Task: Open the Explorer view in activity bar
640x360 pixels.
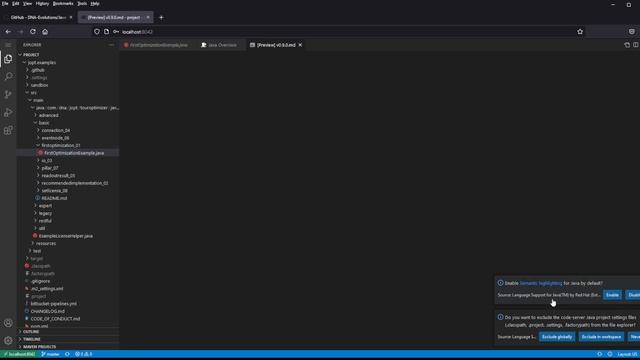Action: 8,59
